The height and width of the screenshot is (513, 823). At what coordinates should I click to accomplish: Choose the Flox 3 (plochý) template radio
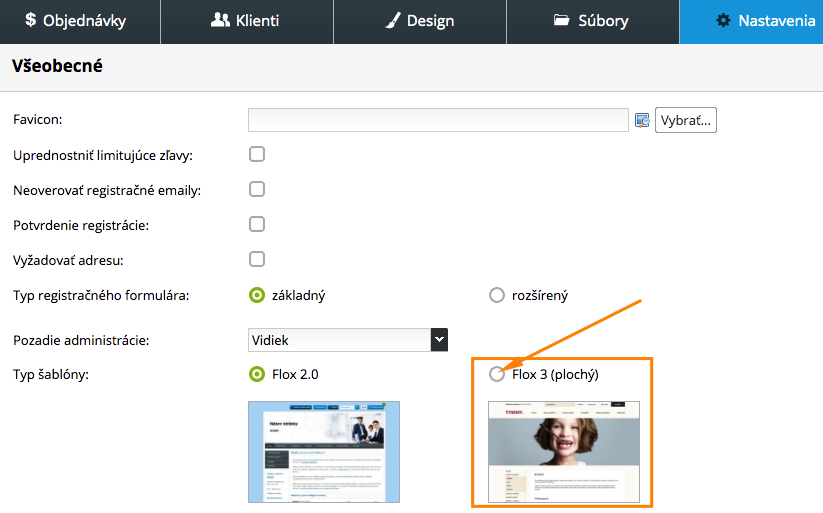pos(497,375)
